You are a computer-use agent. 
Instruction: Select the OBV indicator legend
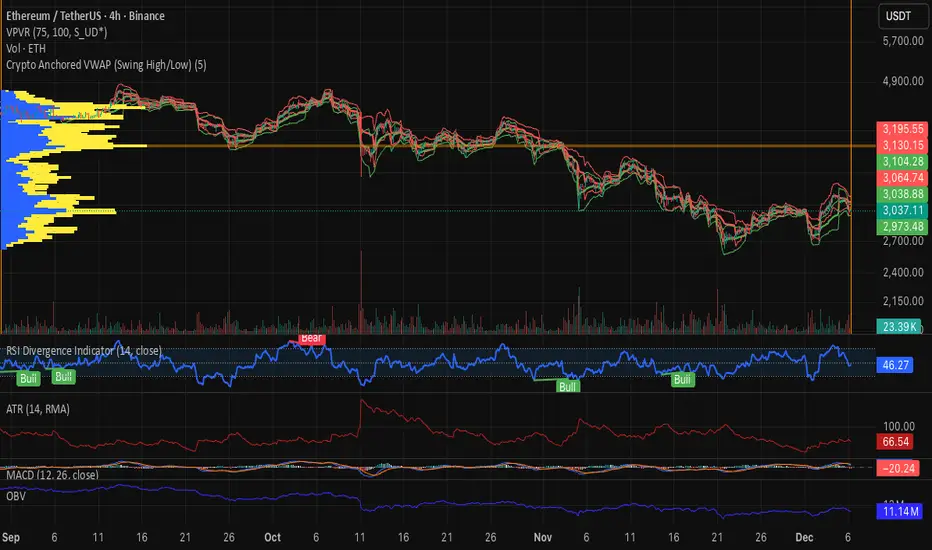16,496
